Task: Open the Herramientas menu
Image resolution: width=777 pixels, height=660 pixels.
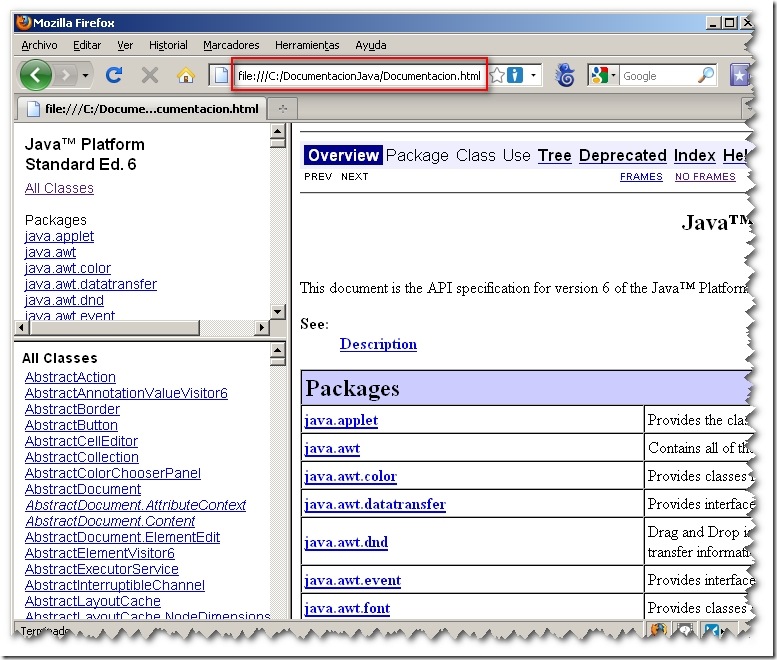Action: [307, 45]
